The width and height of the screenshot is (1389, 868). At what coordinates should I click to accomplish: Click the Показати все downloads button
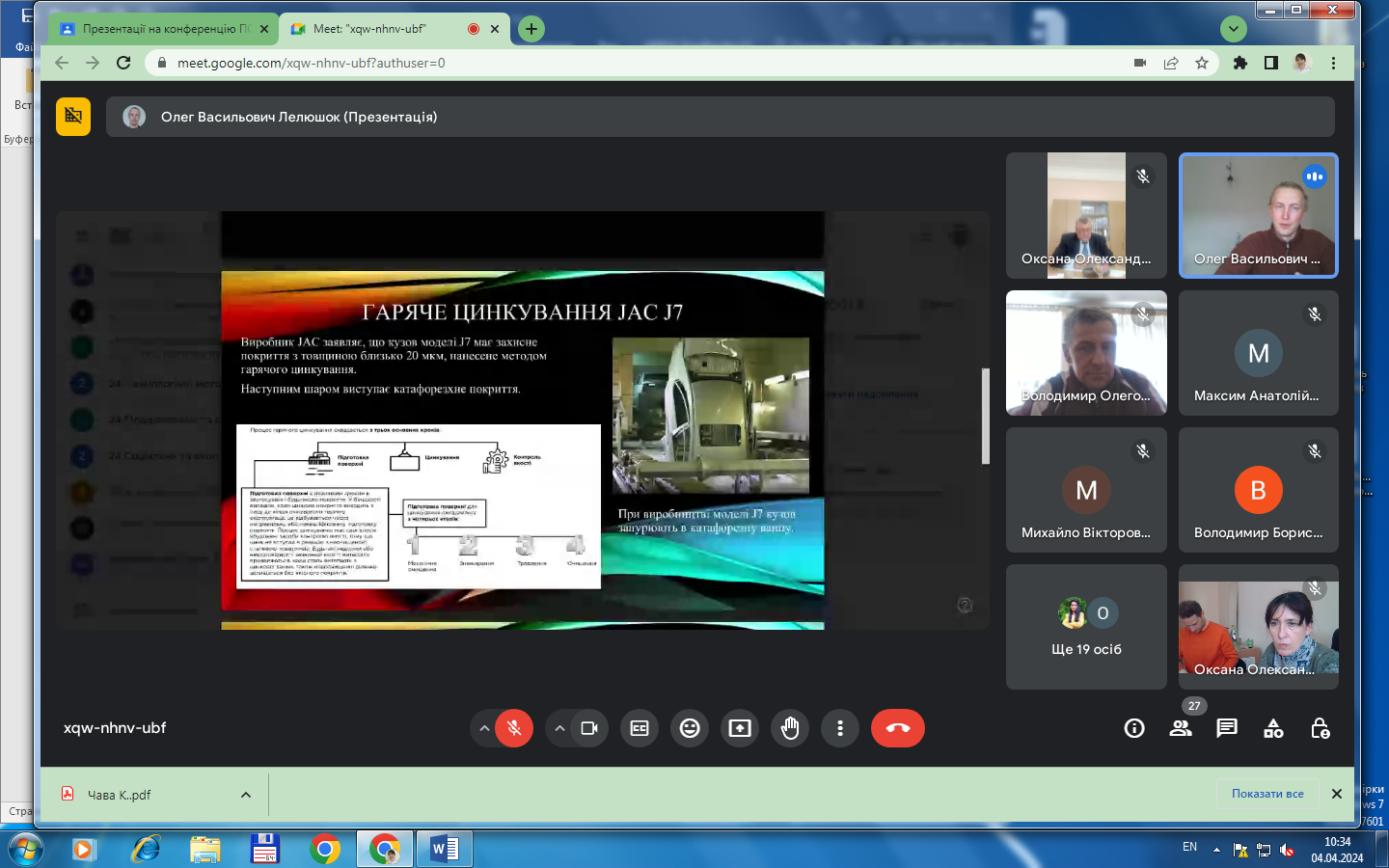[1266, 794]
